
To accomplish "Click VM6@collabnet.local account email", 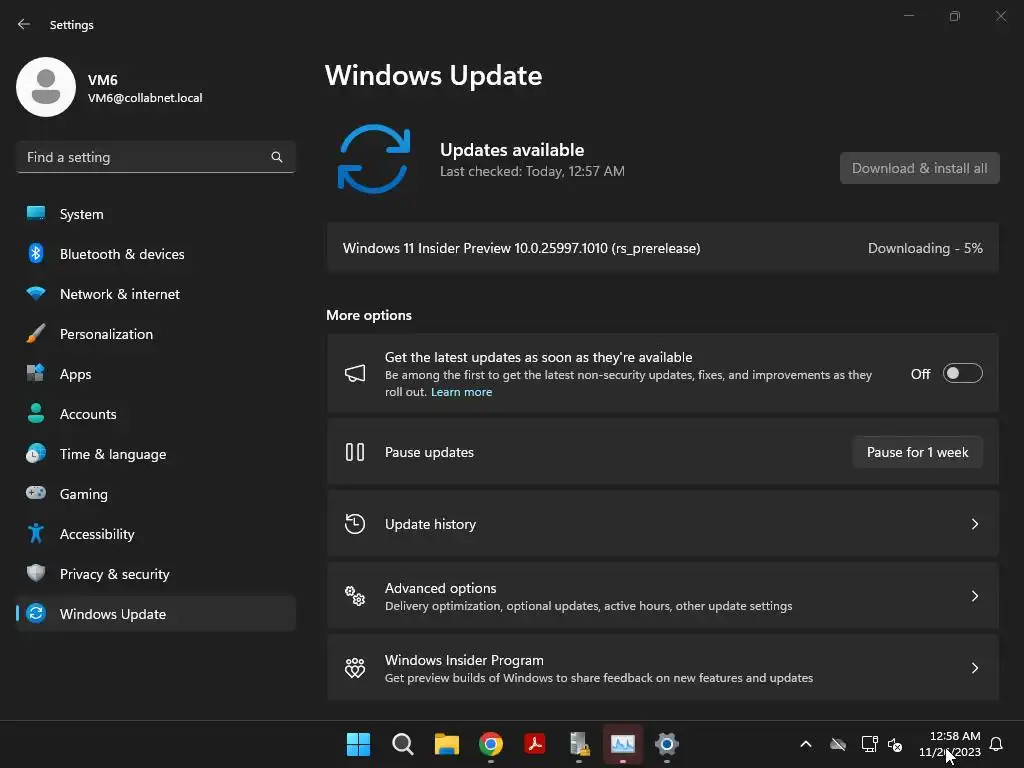I will pyautogui.click(x=145, y=98).
